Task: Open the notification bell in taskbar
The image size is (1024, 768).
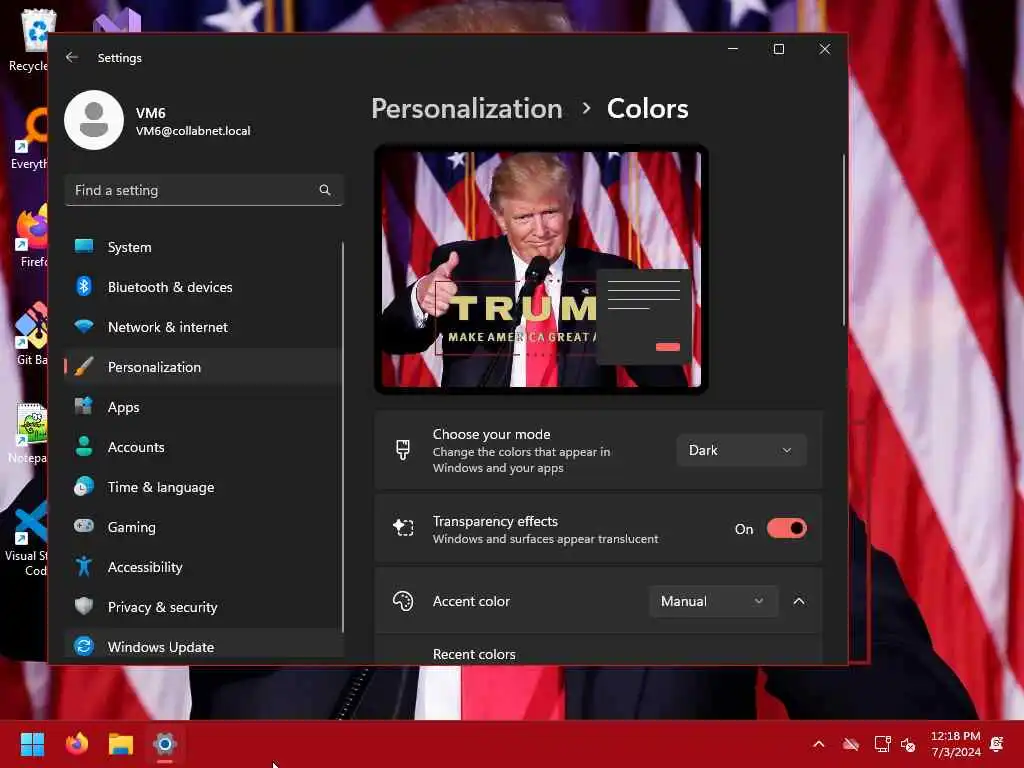Action: click(997, 744)
